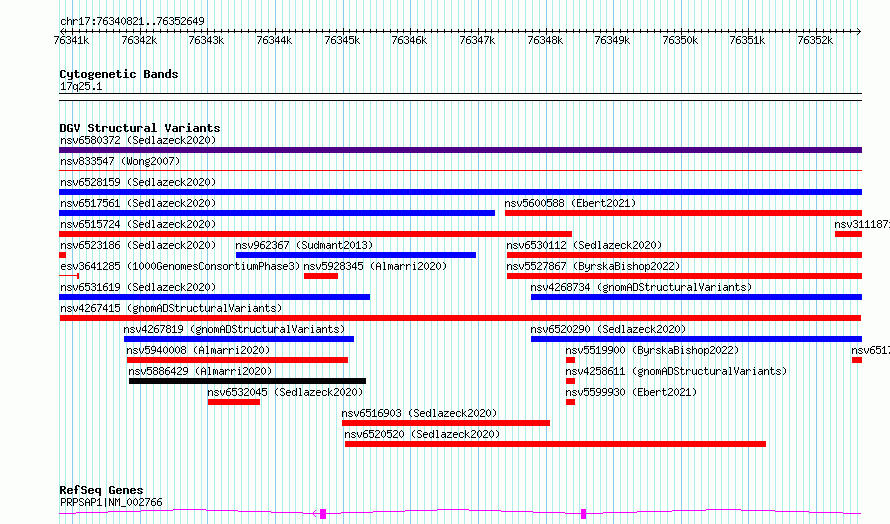The width and height of the screenshot is (890, 524).
Task: Click nsv5519900 (ByrskaBishop2022) small red block
Action: (x=570, y=360)
